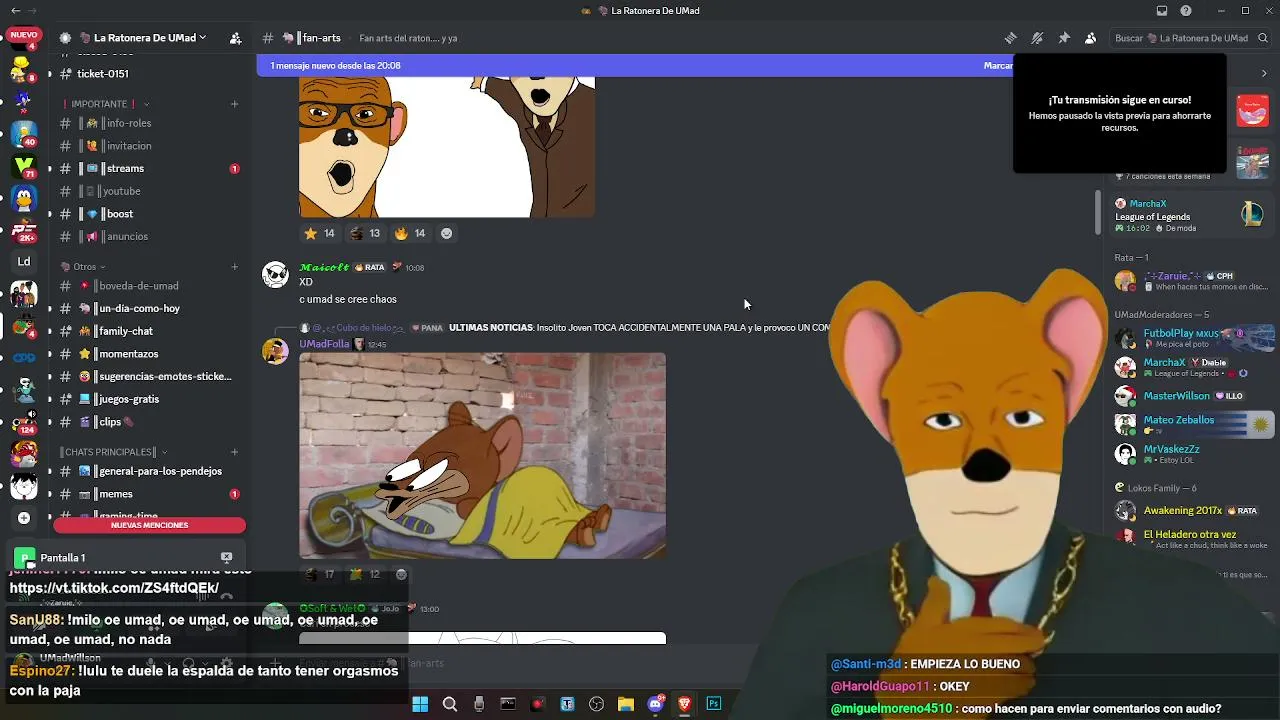Open the NUEVO unread indicator in server list
This screenshot has width=1280, height=720.
(24, 35)
